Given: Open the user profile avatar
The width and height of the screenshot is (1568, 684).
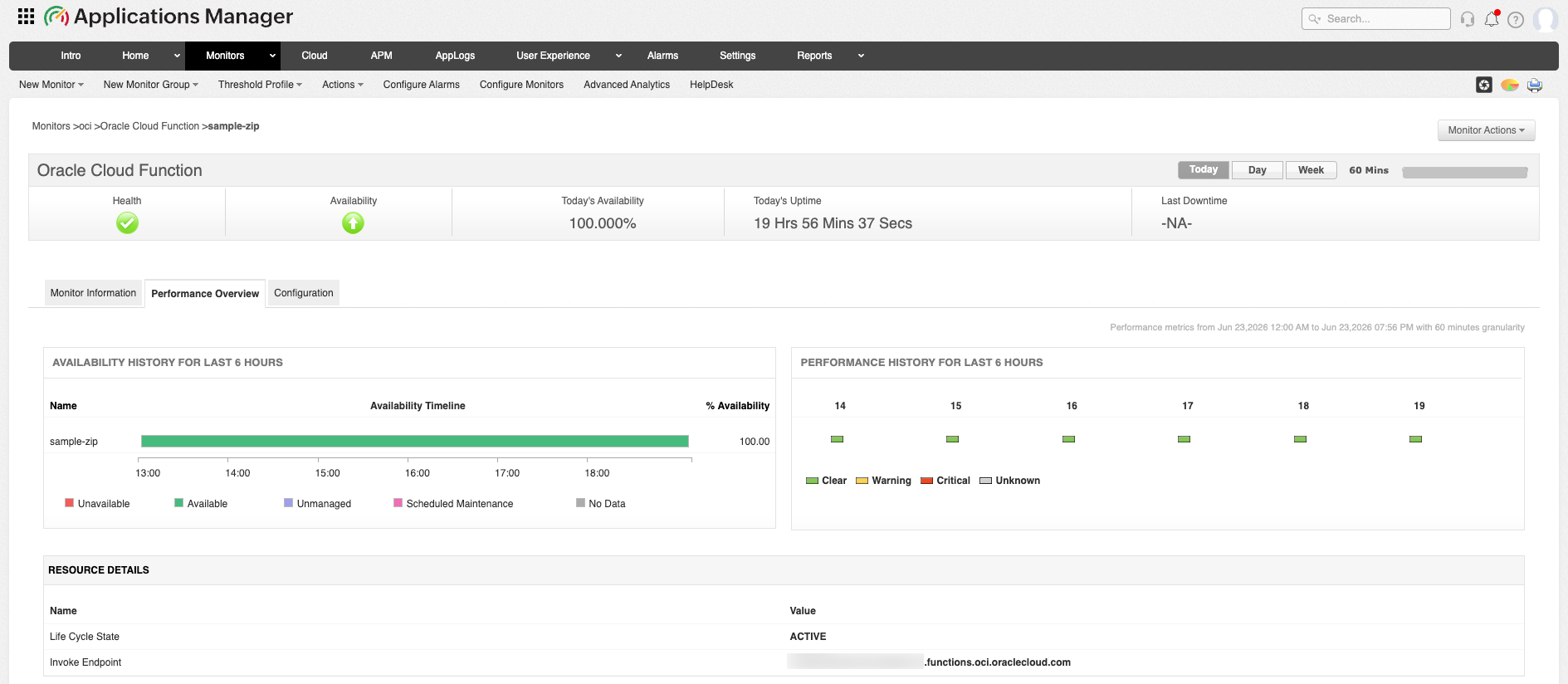Looking at the screenshot, I should (1545, 19).
